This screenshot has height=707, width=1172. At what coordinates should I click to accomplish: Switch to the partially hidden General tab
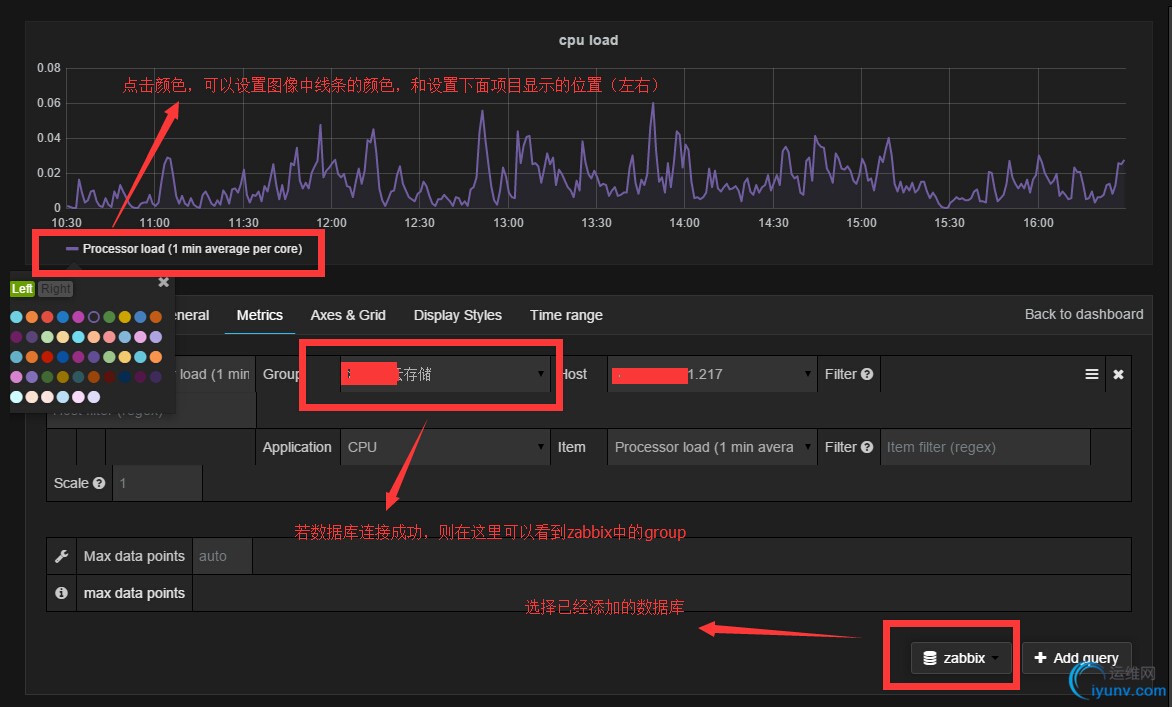point(193,315)
